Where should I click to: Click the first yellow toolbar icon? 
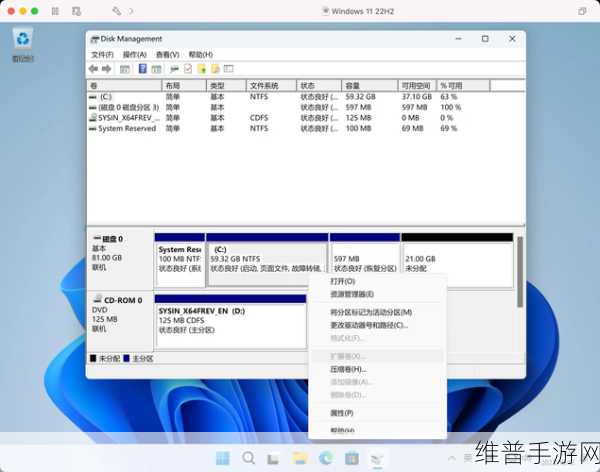[x=202, y=69]
